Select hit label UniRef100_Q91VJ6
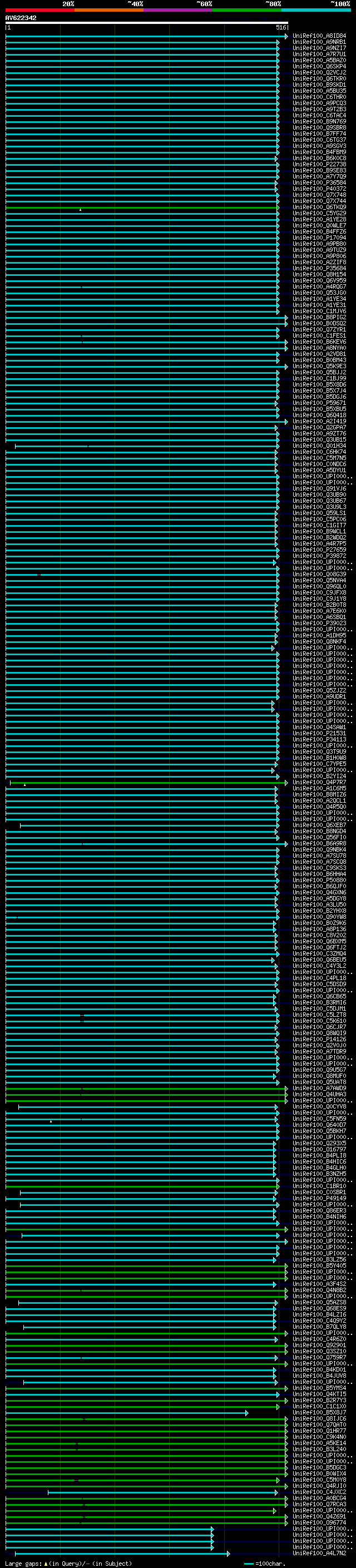Viewport: 356px width, 1568px height. [x=319, y=489]
